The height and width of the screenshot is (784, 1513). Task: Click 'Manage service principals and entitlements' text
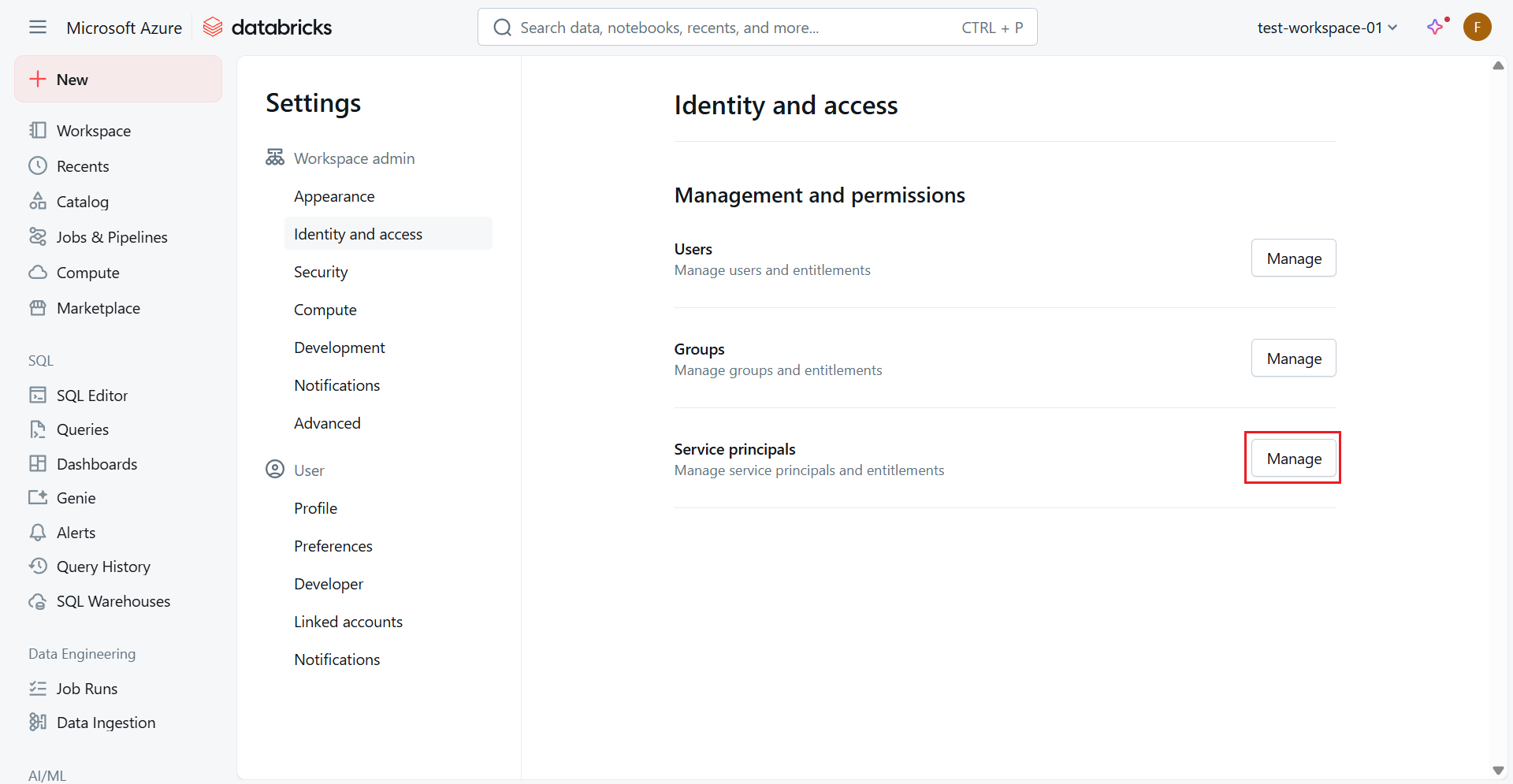tap(809, 470)
